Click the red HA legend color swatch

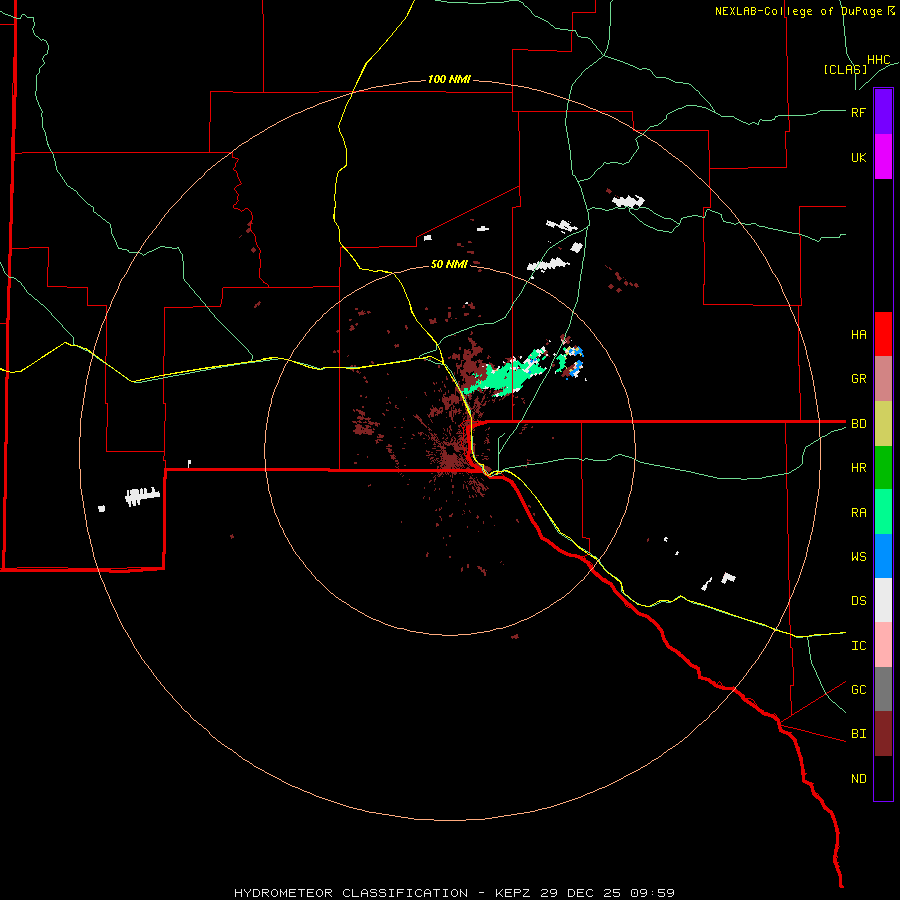(883, 334)
